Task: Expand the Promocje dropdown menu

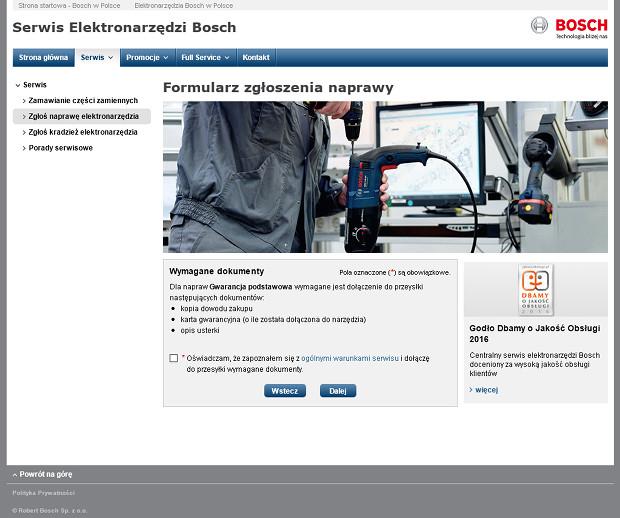Action: [147, 57]
